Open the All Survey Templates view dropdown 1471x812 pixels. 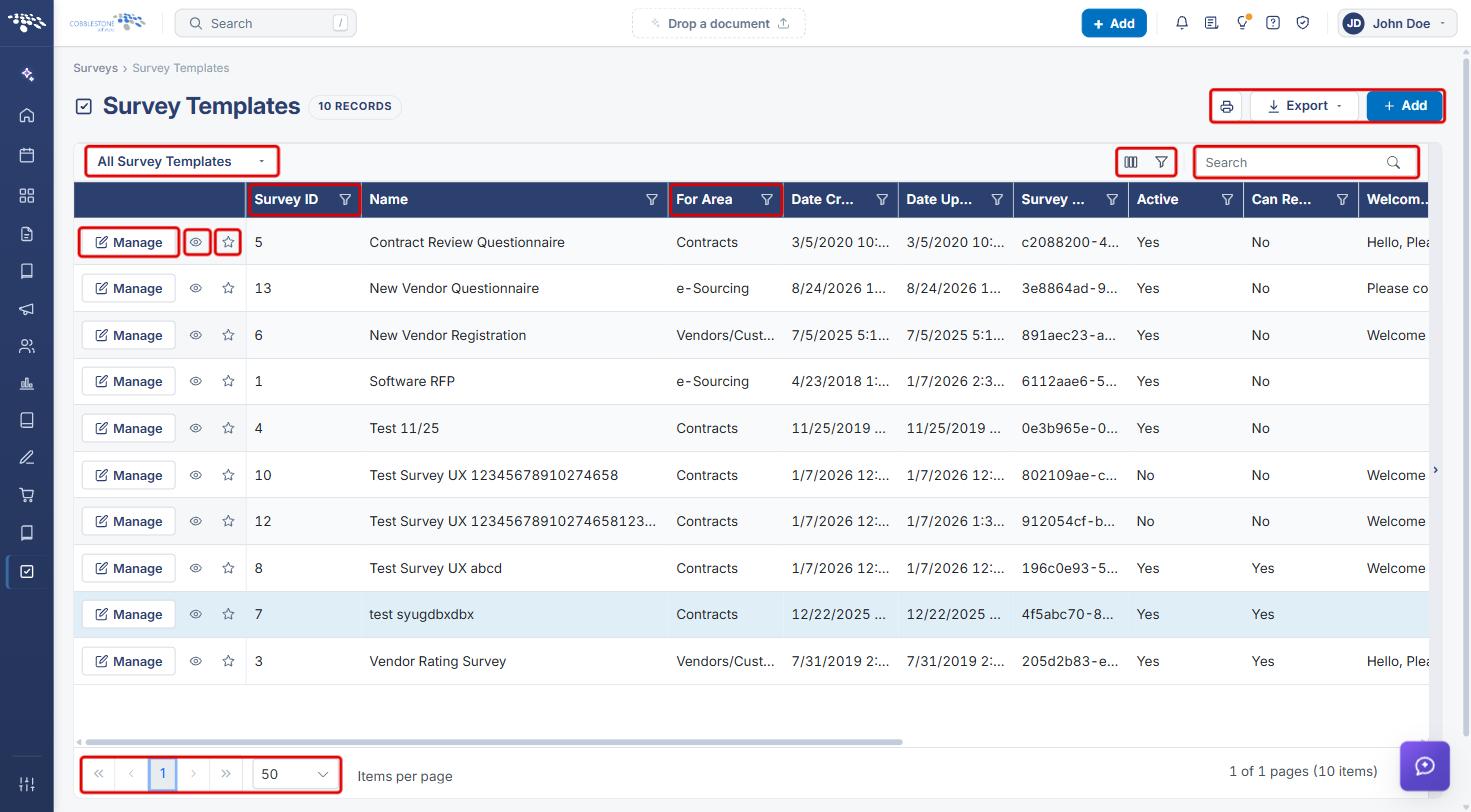tap(181, 161)
